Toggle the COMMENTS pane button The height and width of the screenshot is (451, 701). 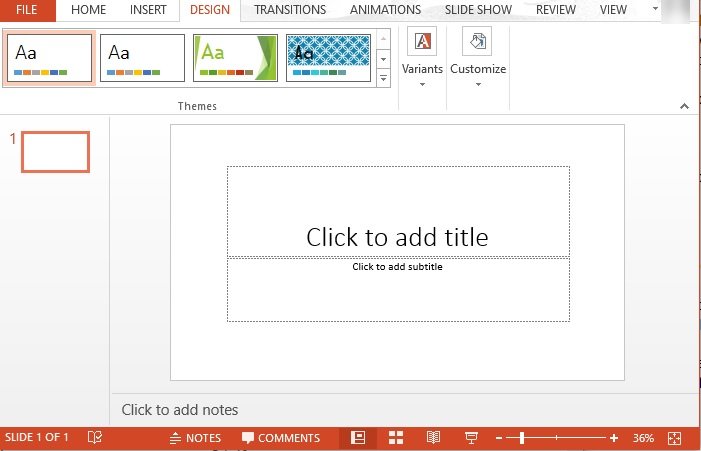pos(281,438)
